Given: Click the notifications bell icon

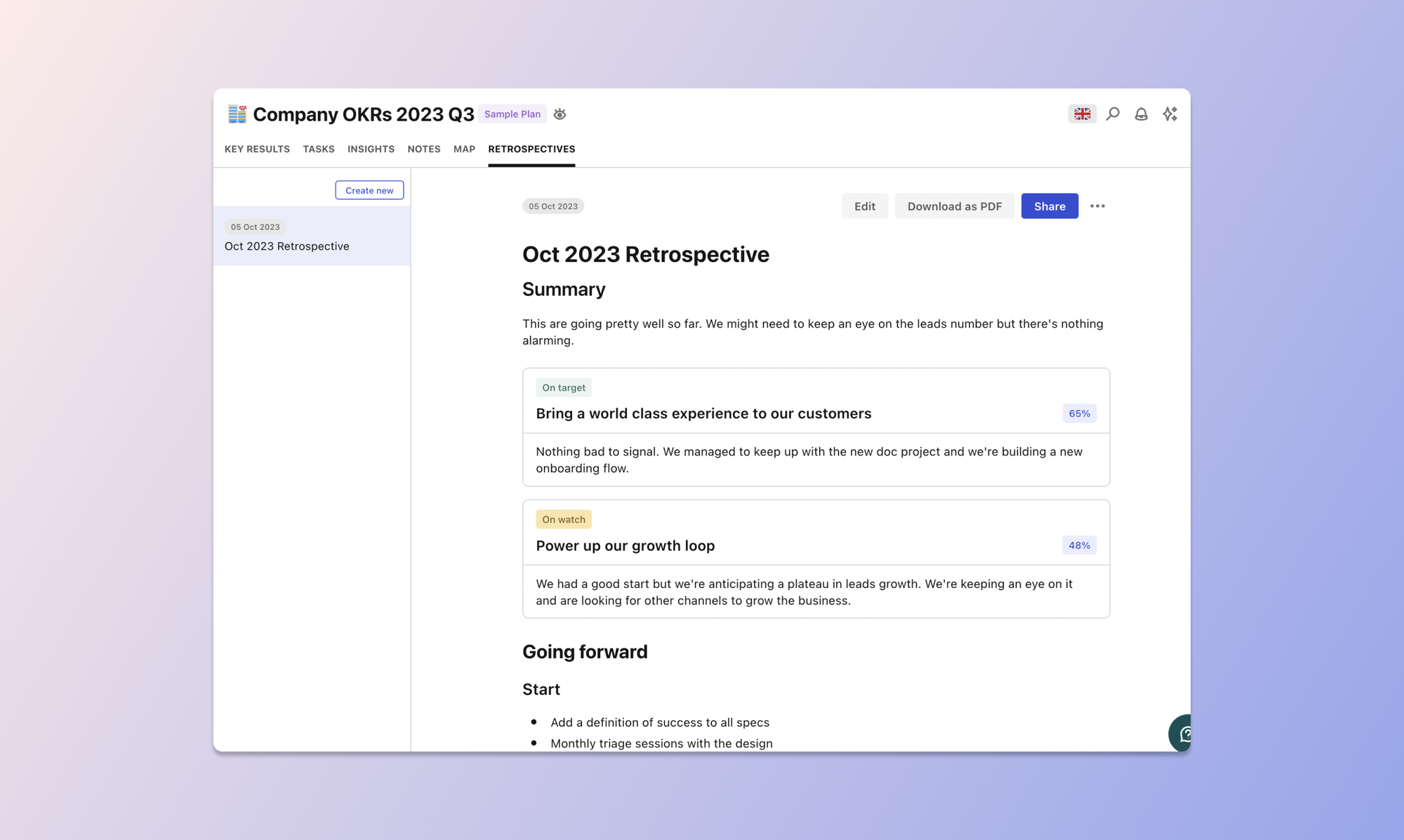Looking at the screenshot, I should (x=1141, y=114).
